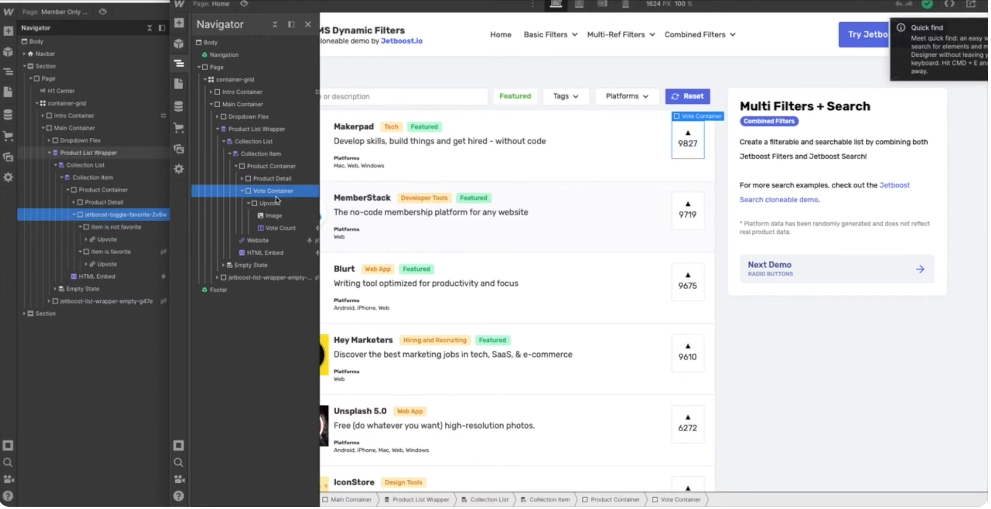The width and height of the screenshot is (991, 509).
Task: Select Product Container in bottom breadcrumb bar
Action: tap(610, 500)
